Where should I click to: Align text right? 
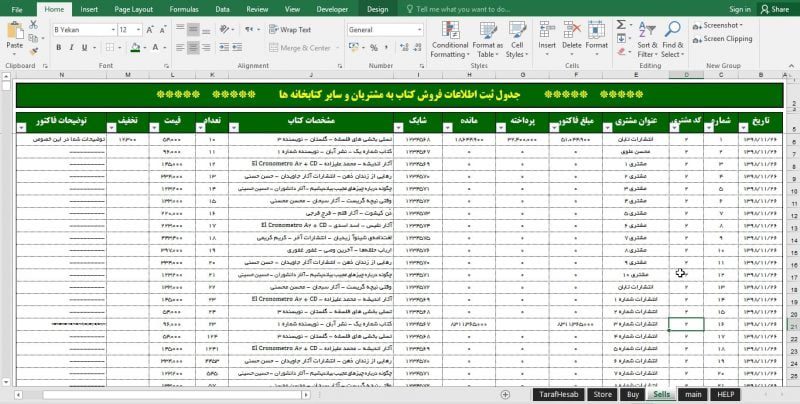206,47
